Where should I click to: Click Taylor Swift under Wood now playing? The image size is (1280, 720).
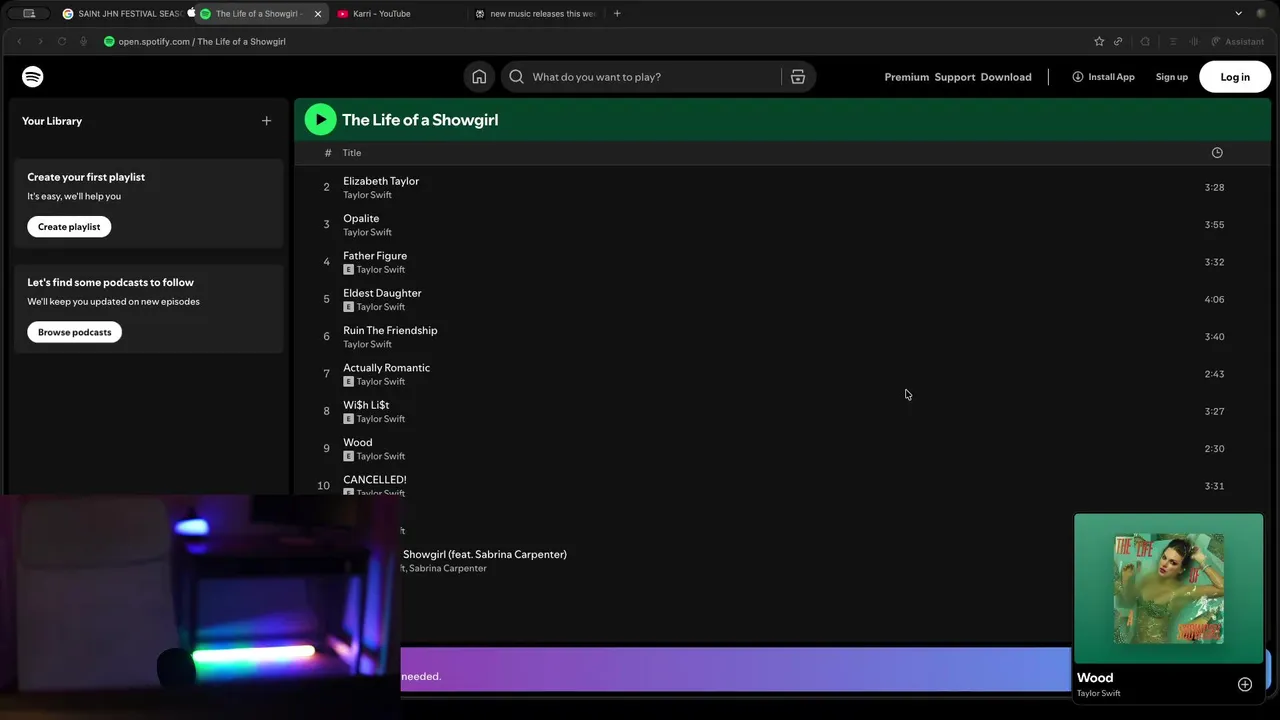(1098, 693)
